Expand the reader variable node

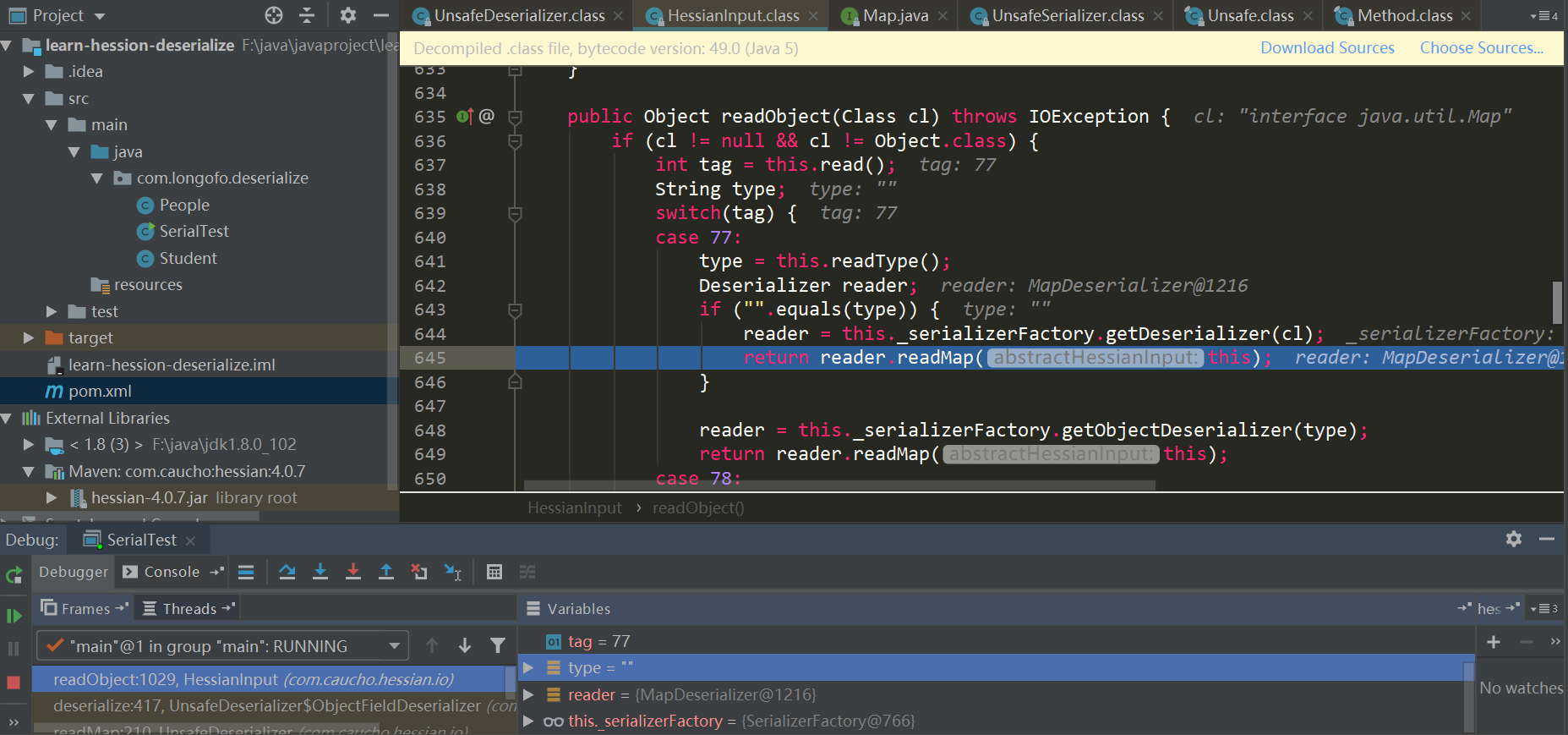point(529,694)
